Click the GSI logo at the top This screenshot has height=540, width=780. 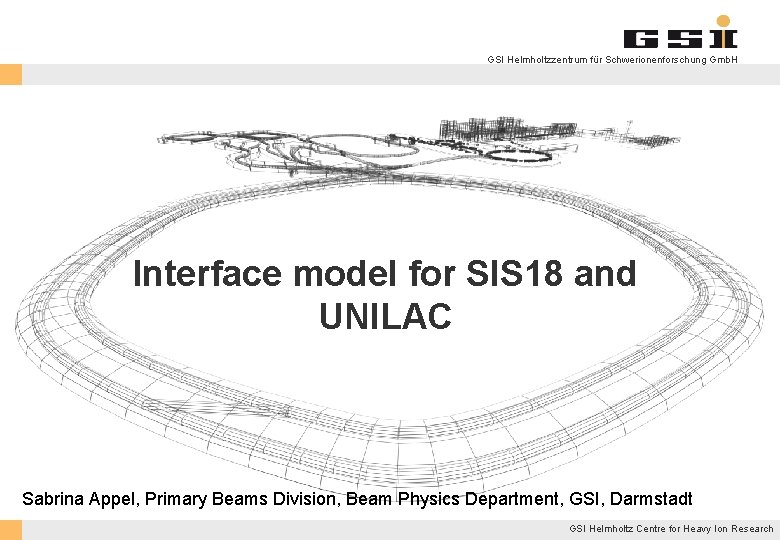tap(681, 32)
